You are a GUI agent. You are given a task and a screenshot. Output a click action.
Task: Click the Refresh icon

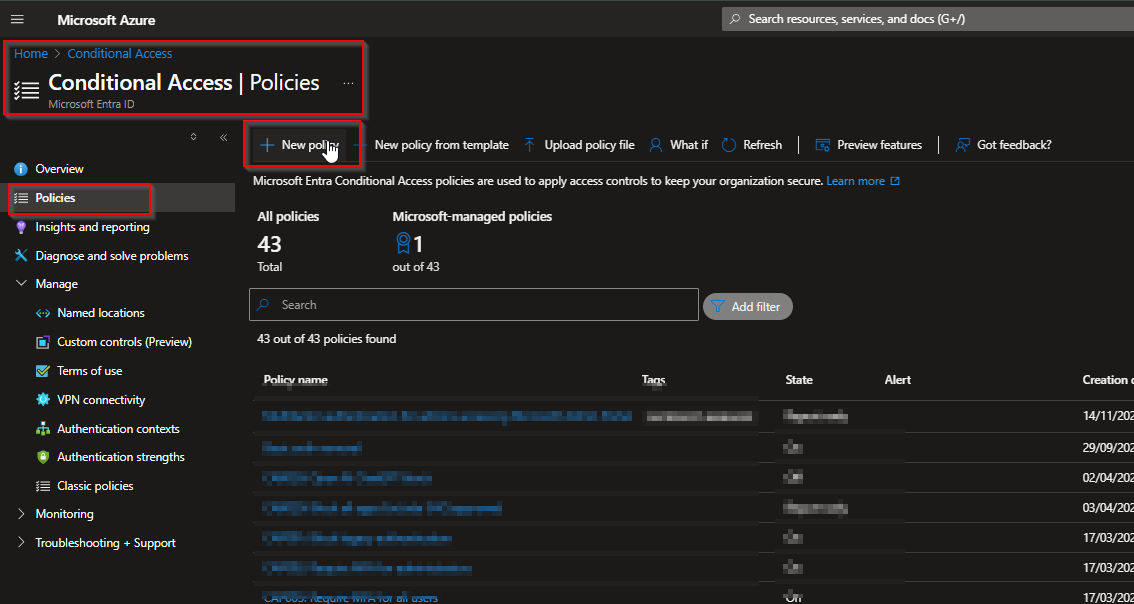tap(729, 145)
